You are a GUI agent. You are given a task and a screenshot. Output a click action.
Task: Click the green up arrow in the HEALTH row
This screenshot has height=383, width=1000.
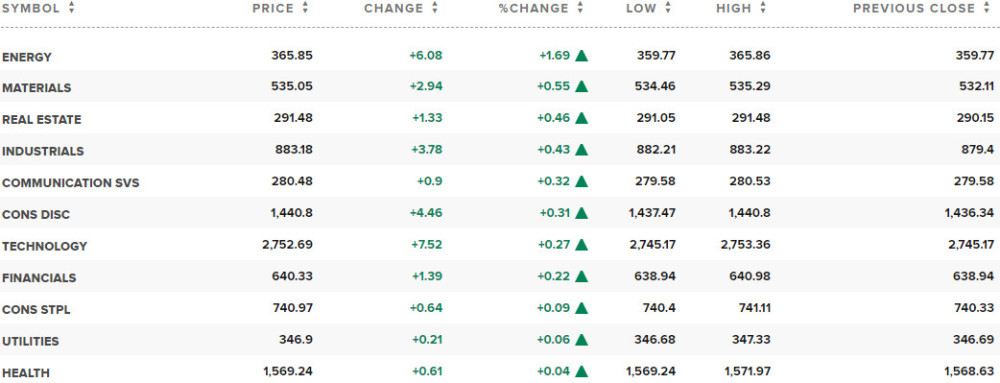pos(581,372)
